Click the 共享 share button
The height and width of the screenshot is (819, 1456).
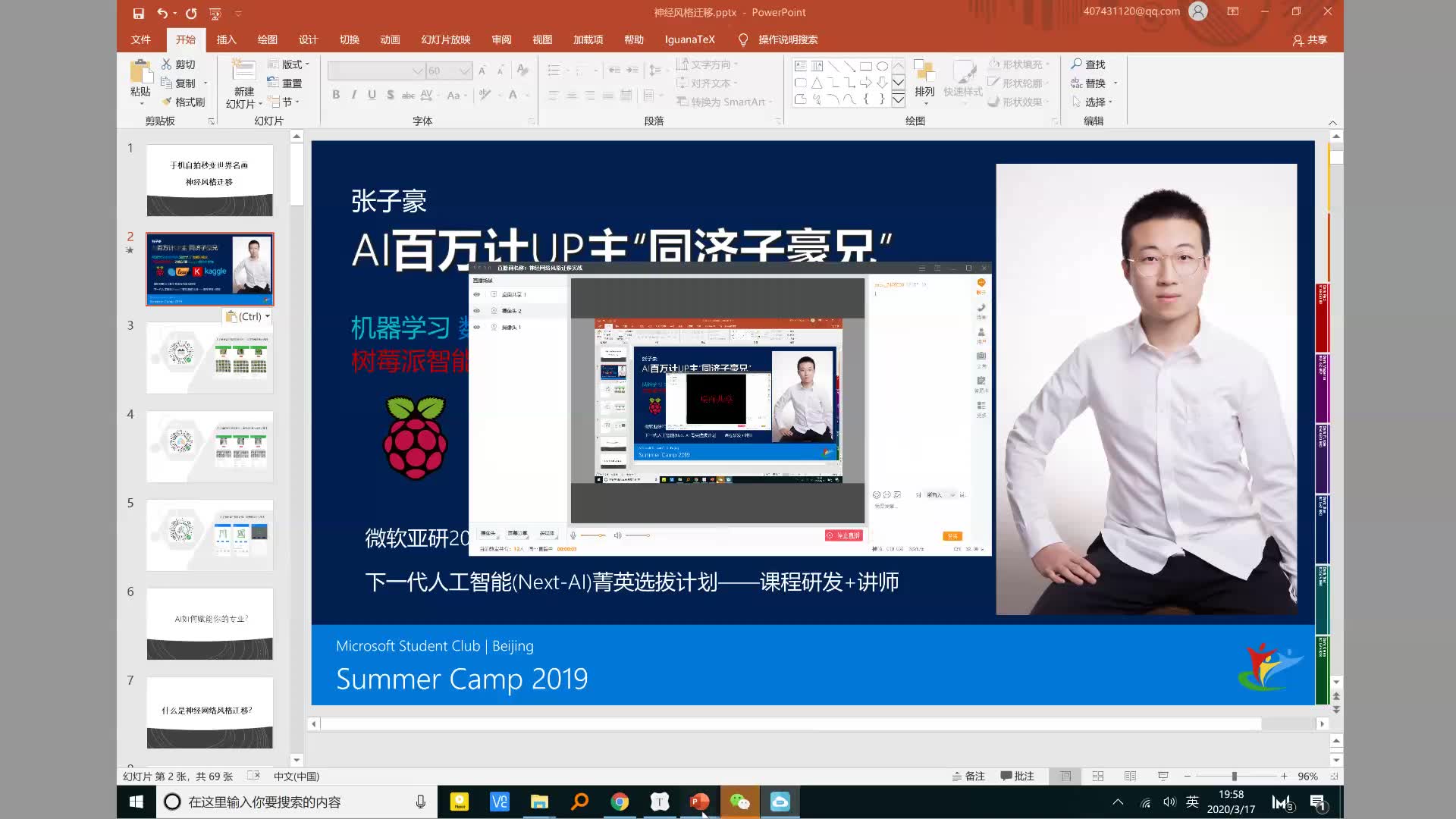(1310, 39)
